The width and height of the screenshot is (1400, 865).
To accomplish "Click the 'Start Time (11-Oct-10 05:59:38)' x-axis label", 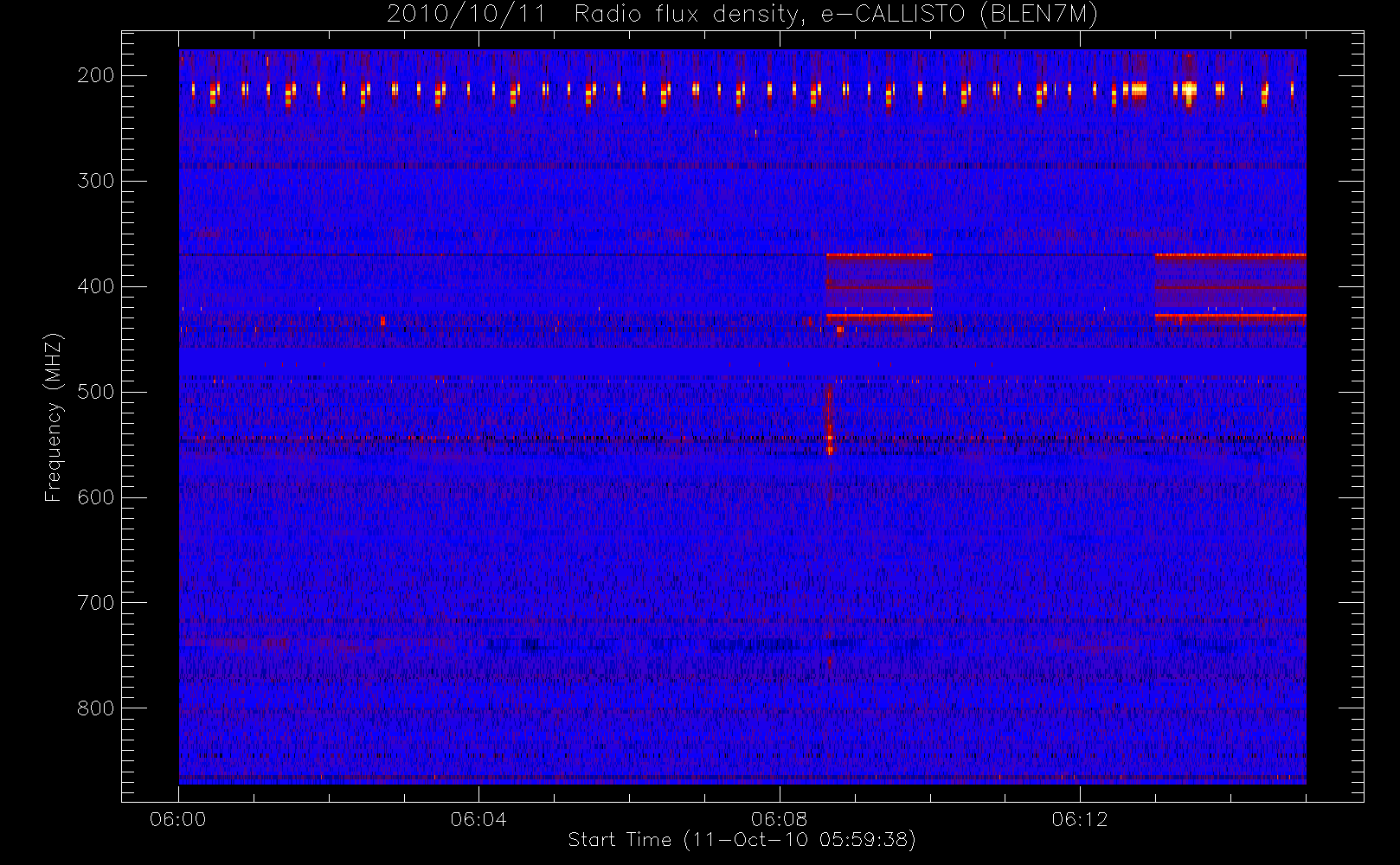I will pyautogui.click(x=742, y=840).
